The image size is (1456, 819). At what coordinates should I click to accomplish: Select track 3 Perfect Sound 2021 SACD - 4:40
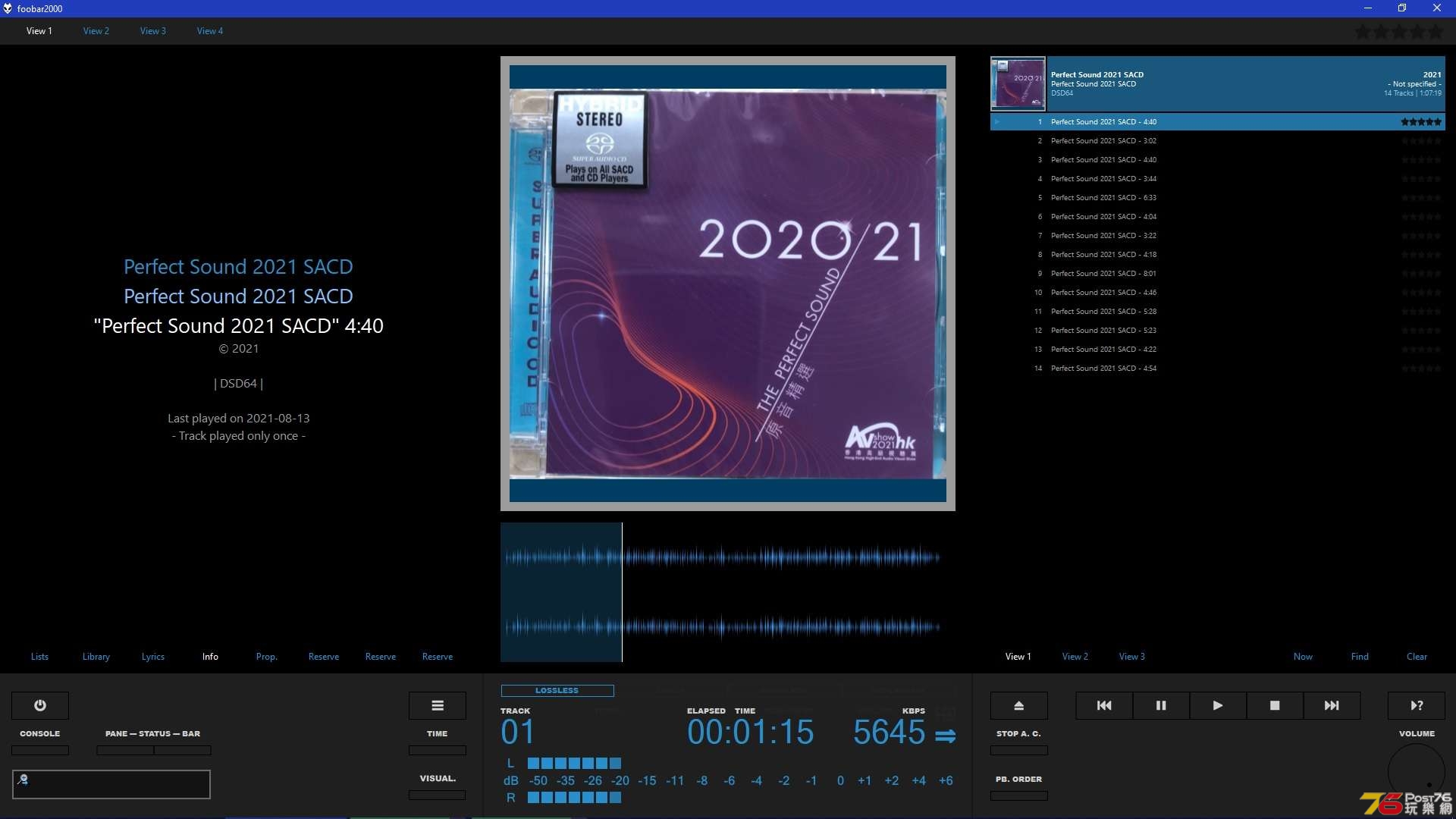pos(1218,160)
